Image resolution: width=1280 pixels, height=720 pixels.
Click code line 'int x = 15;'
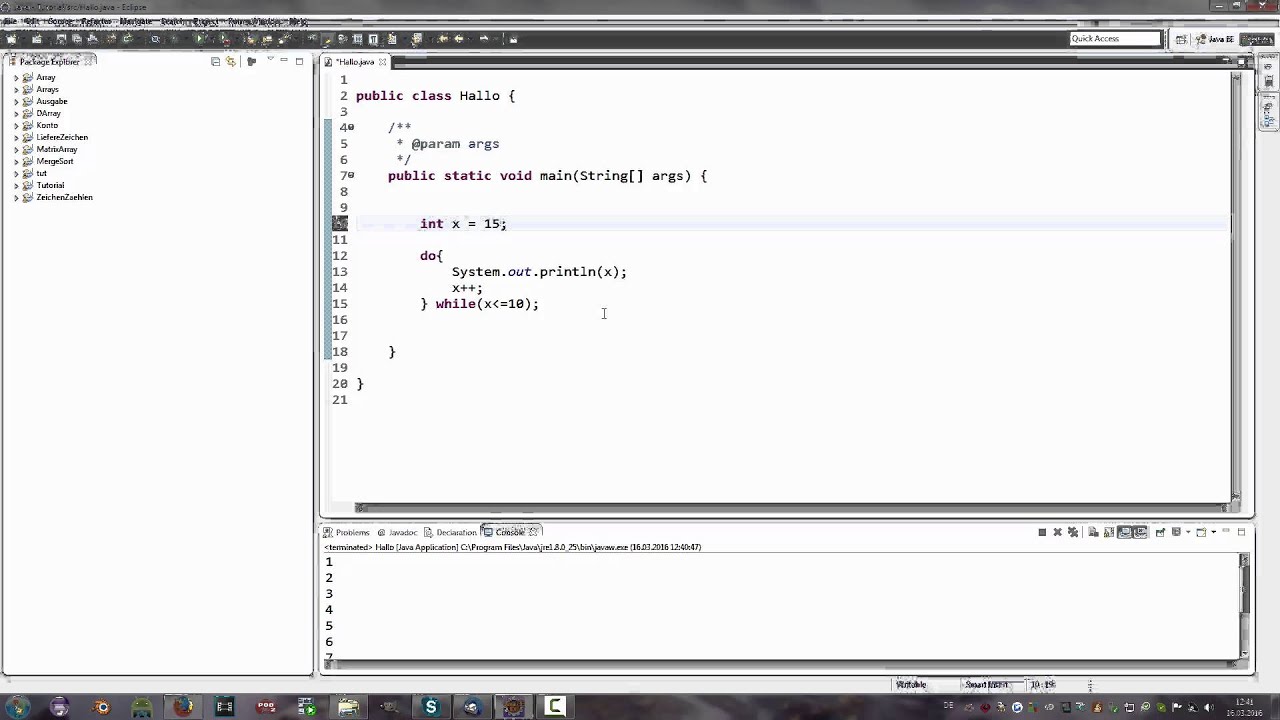463,223
